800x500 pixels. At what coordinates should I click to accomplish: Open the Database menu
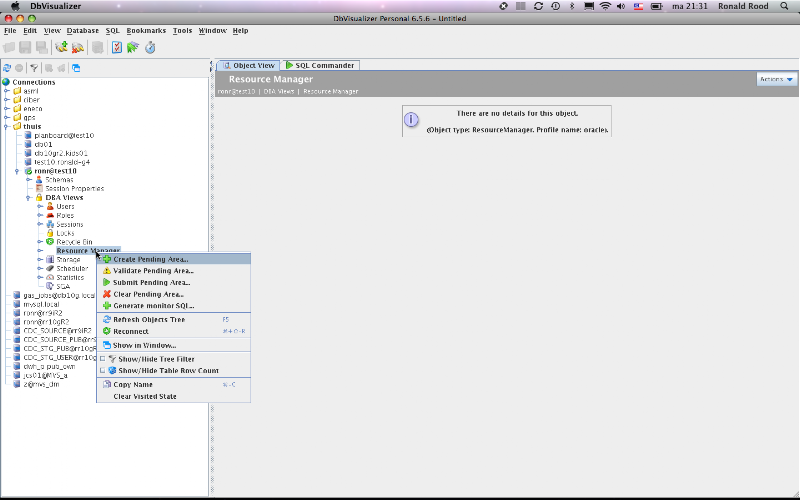(83, 31)
